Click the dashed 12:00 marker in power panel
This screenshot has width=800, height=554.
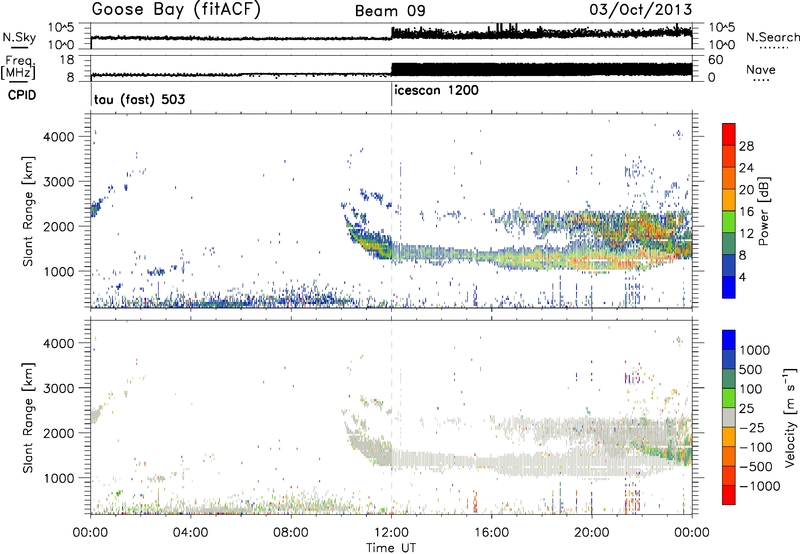click(391, 211)
